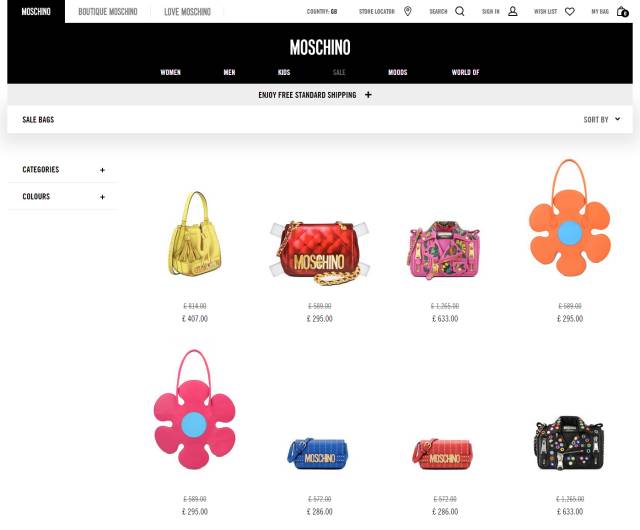
Task: Expand free standard shipping plus icon
Action: click(368, 95)
